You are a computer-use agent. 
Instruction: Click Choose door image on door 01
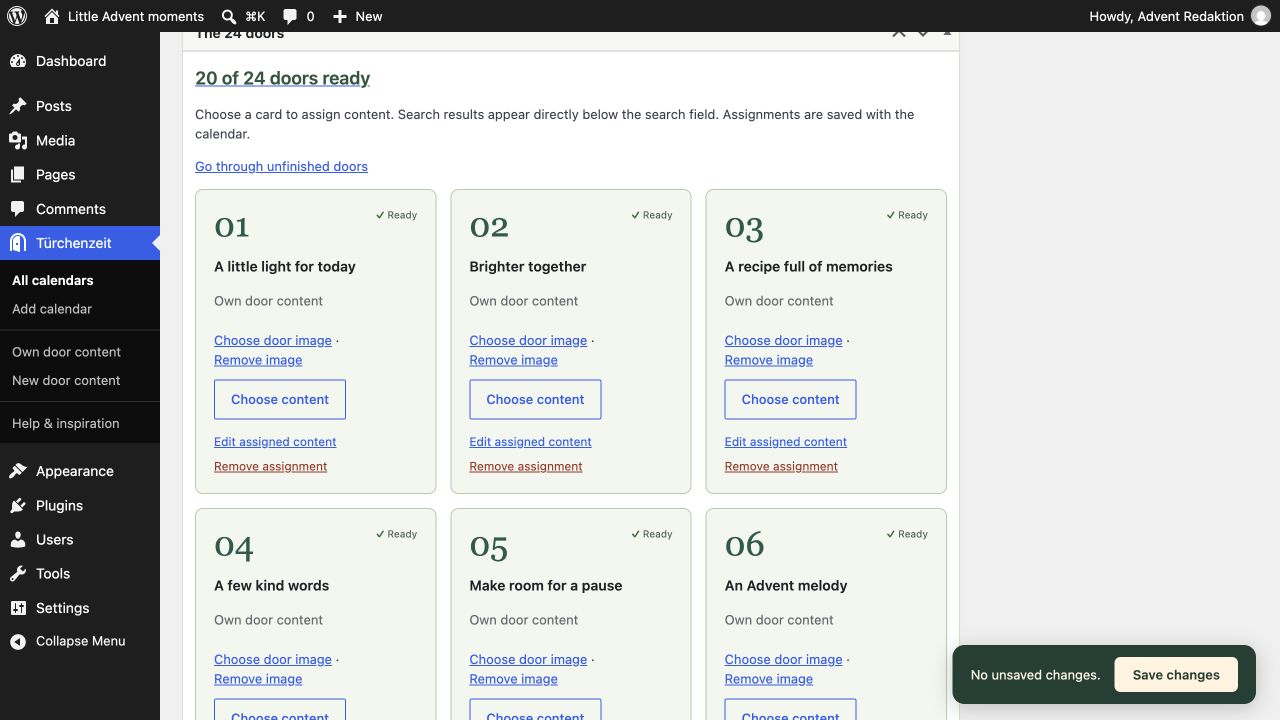273,340
